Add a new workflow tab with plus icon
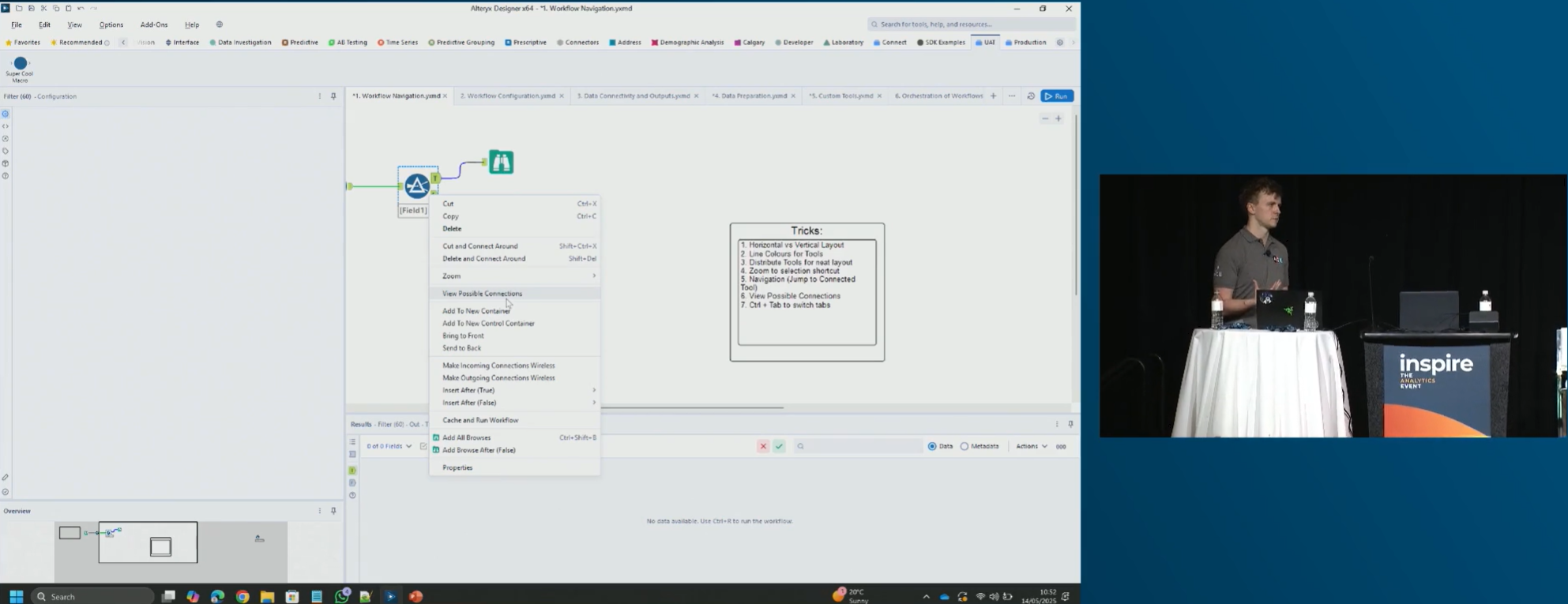This screenshot has height=604, width=1568. pyautogui.click(x=994, y=96)
